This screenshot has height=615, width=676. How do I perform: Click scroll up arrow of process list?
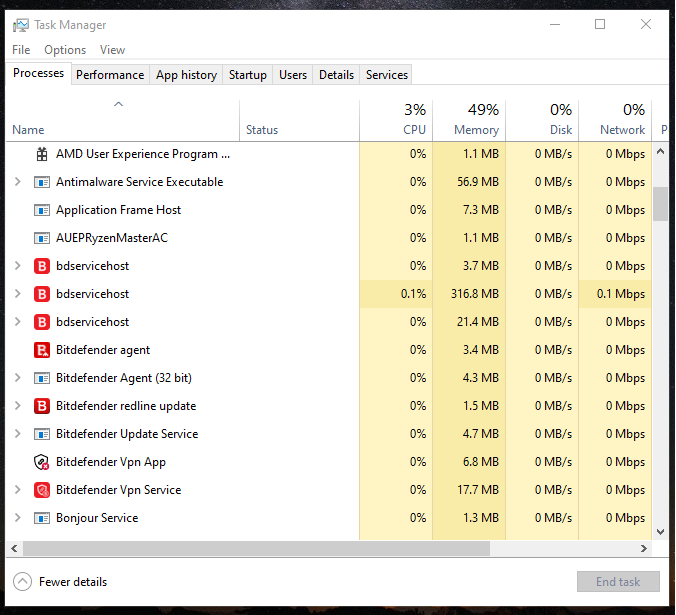pos(660,151)
